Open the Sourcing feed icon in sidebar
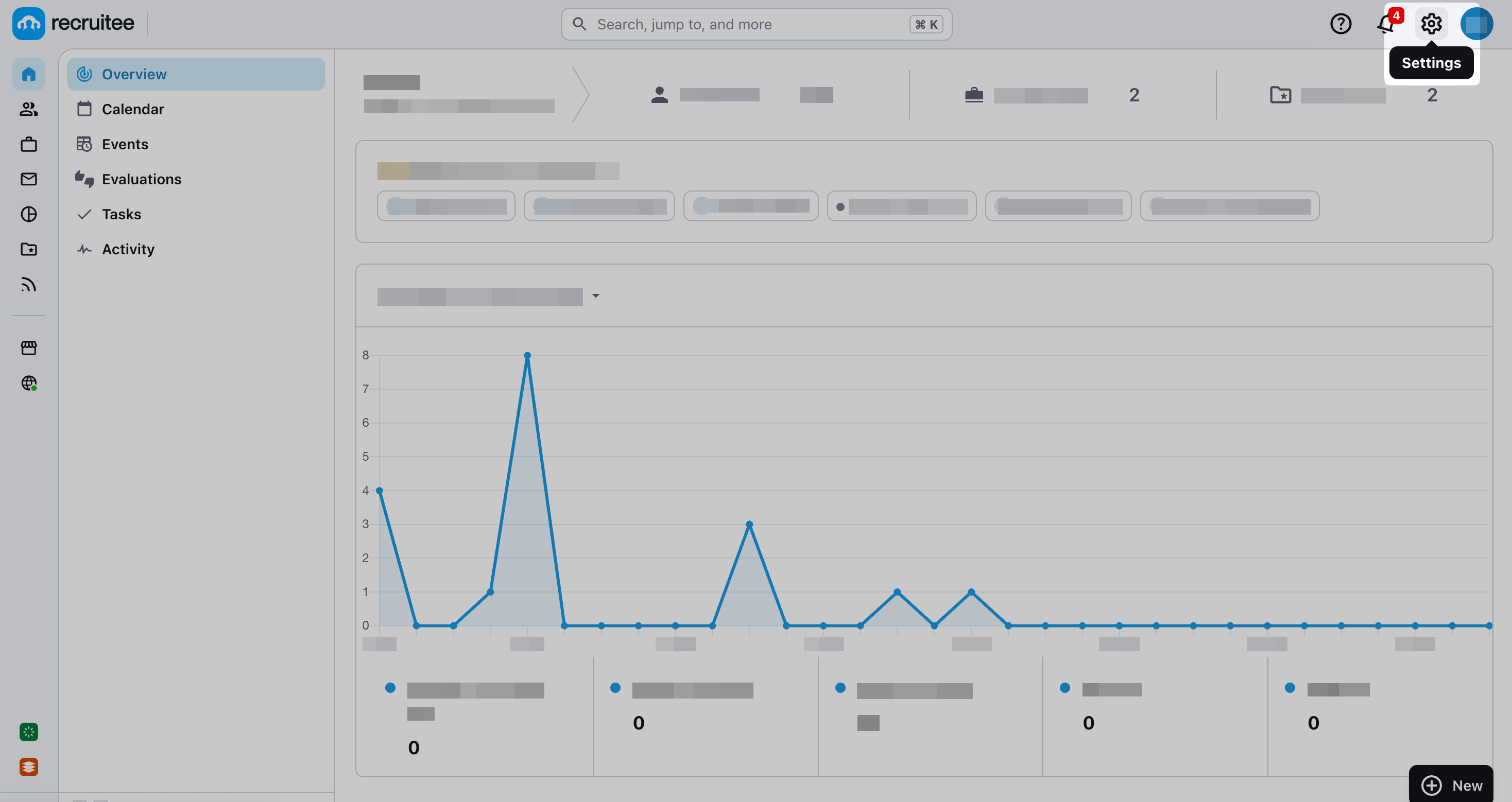Viewport: 1512px width, 802px height. tap(29, 285)
